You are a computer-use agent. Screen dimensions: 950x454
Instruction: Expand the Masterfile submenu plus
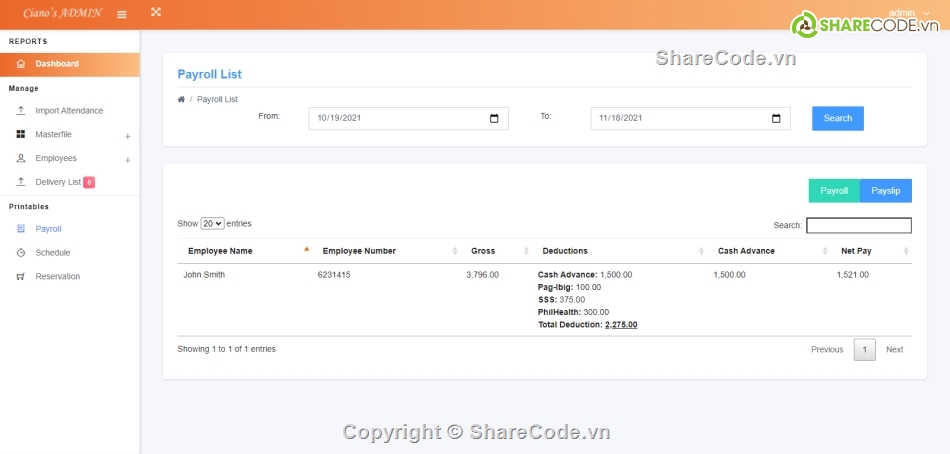pyautogui.click(x=127, y=136)
